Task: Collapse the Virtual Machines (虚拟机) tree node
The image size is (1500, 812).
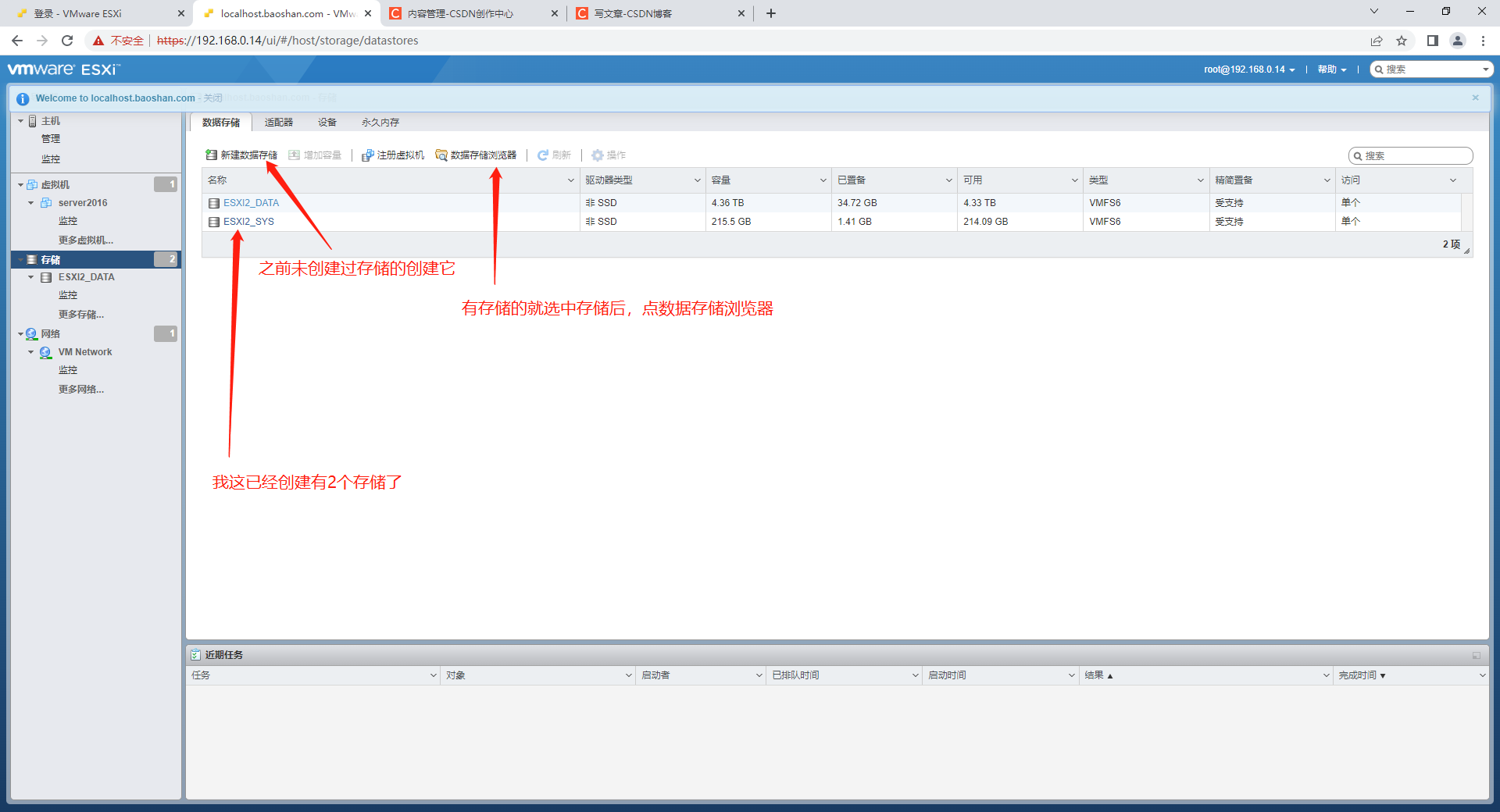Action: (x=21, y=185)
